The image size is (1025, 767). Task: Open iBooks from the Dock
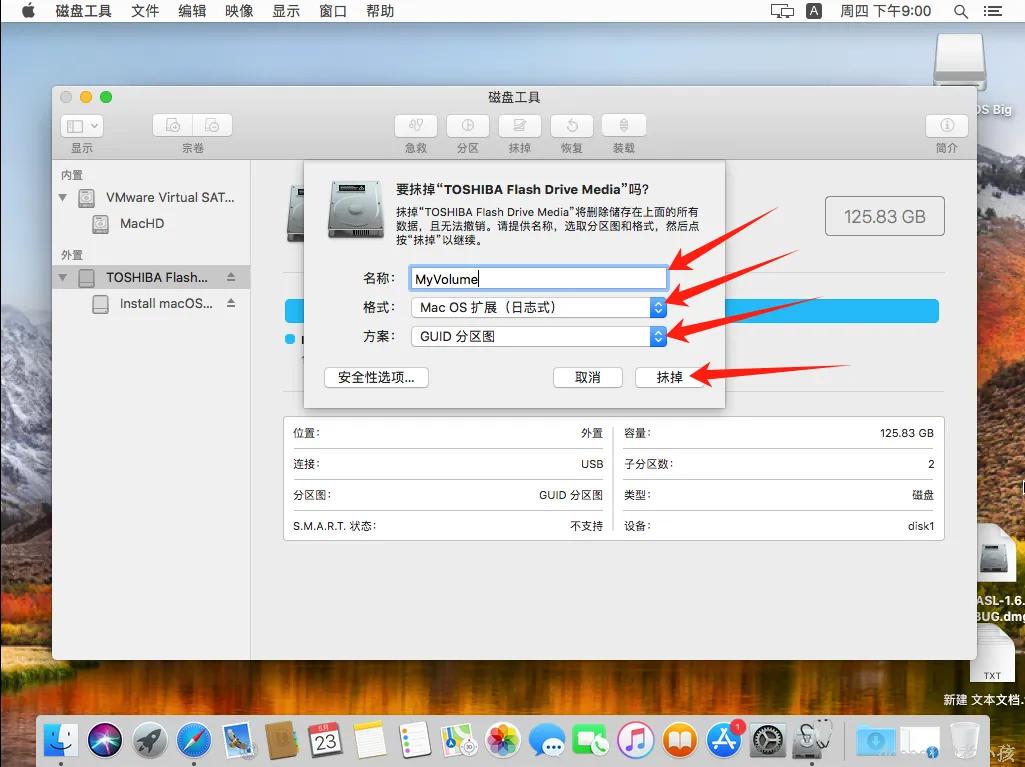point(680,741)
